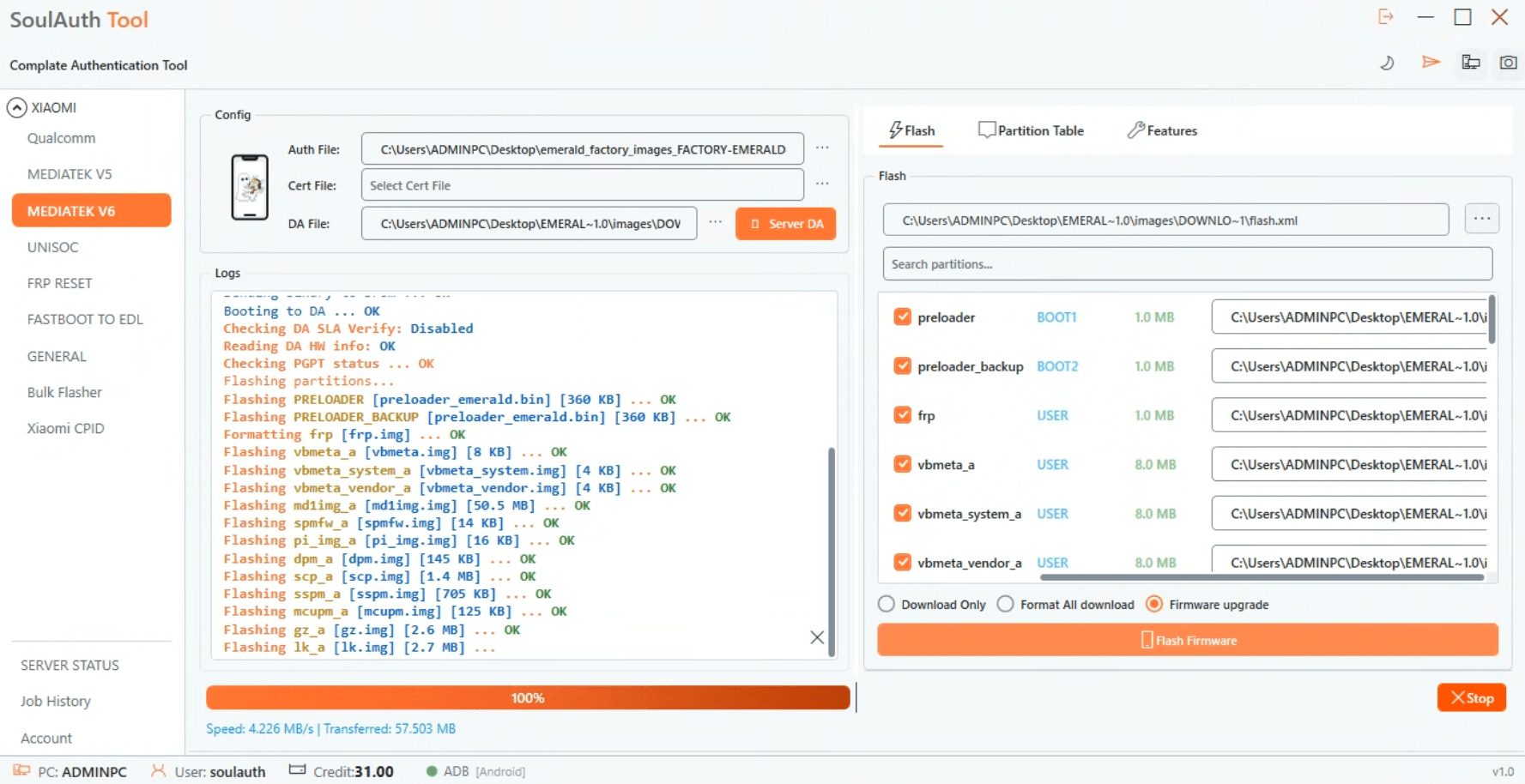The width and height of the screenshot is (1525, 784).
Task: Uncheck the preloader_backup partition
Action: click(902, 365)
